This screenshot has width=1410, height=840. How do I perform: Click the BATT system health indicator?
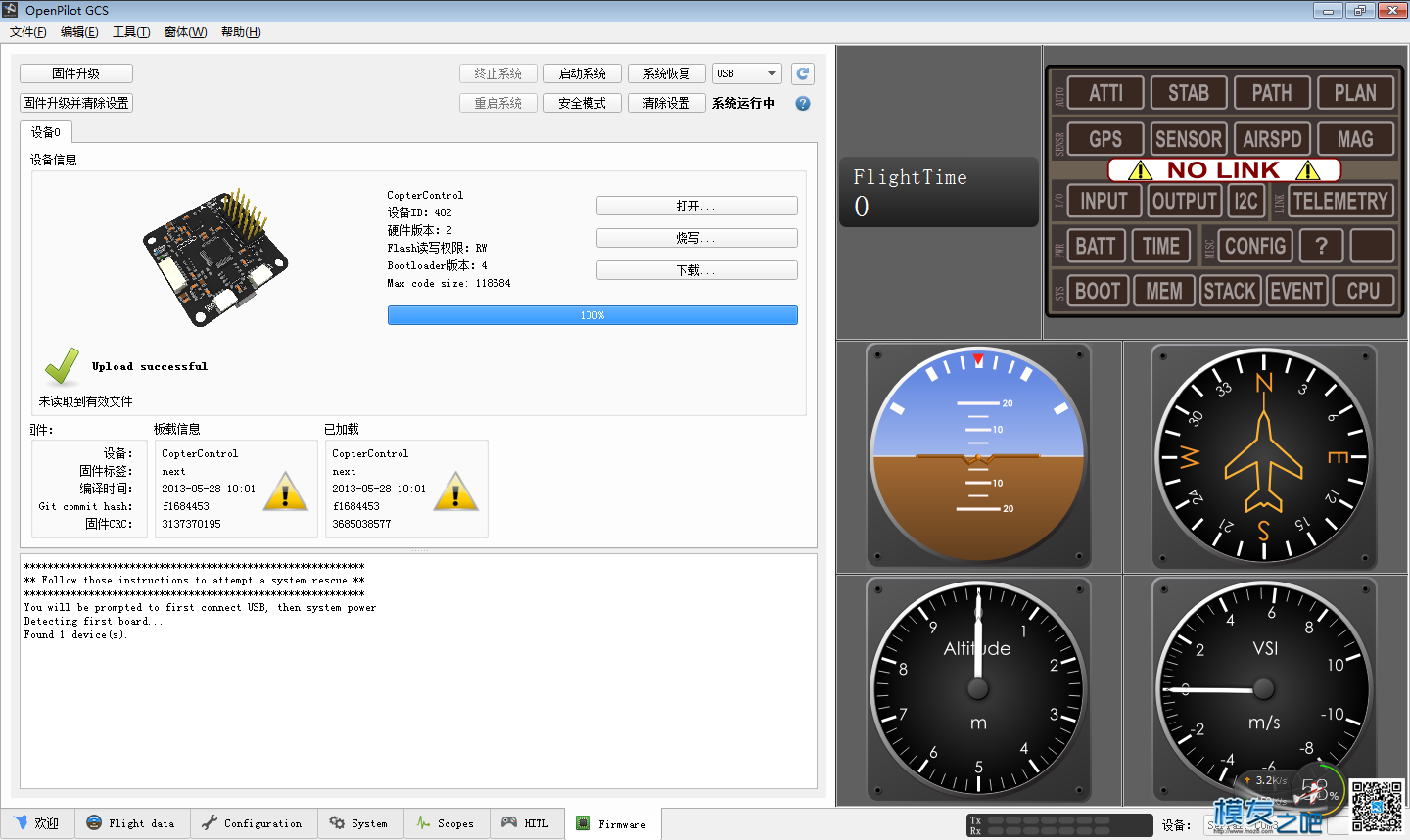pyautogui.click(x=1096, y=246)
